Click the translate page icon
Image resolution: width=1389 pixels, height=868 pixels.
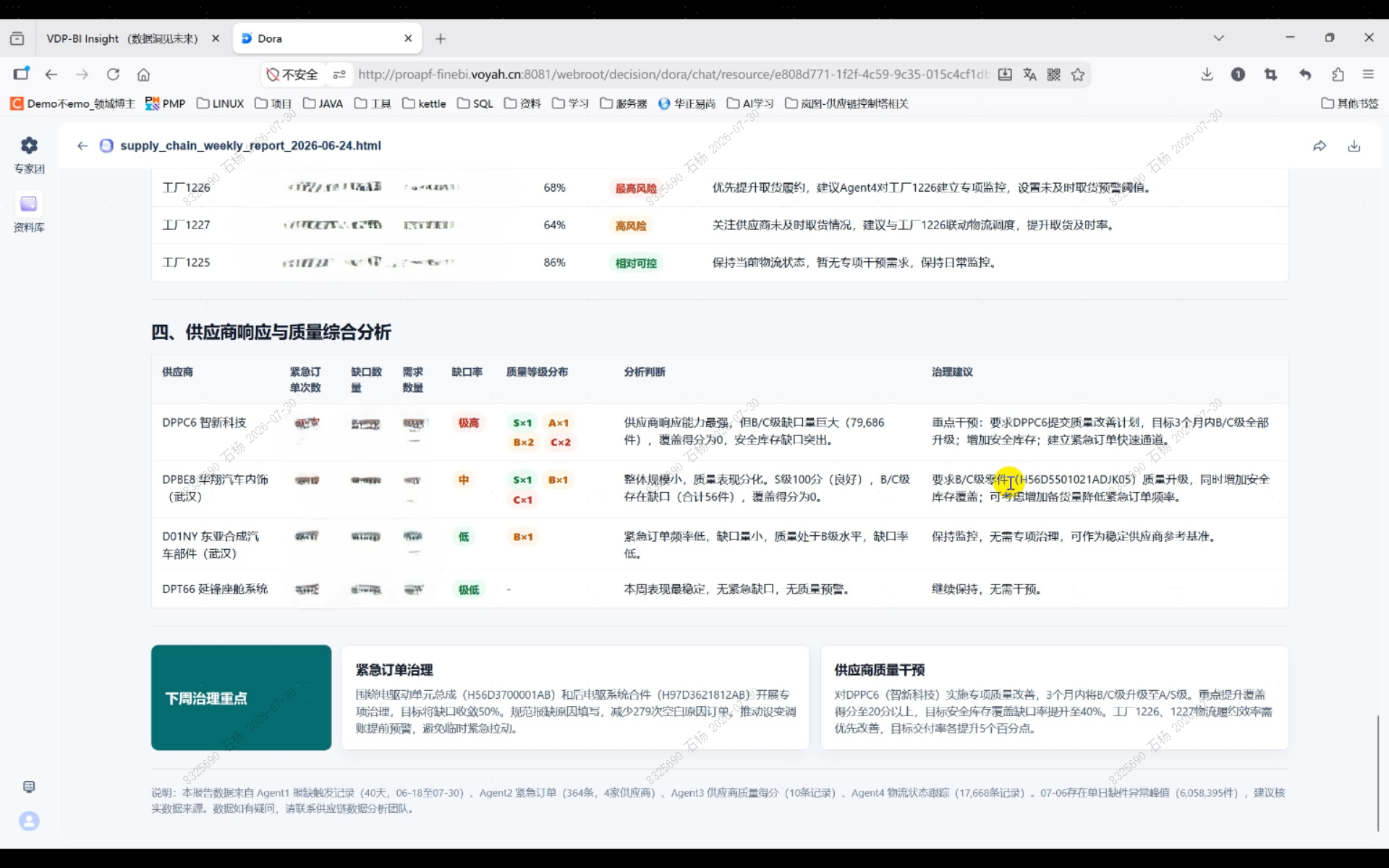tap(1029, 75)
